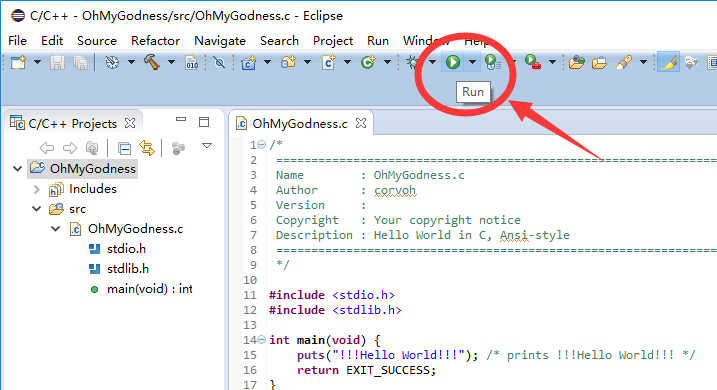717x390 pixels.
Task: Click the Up folder icon in Projects view
Action: (92, 148)
